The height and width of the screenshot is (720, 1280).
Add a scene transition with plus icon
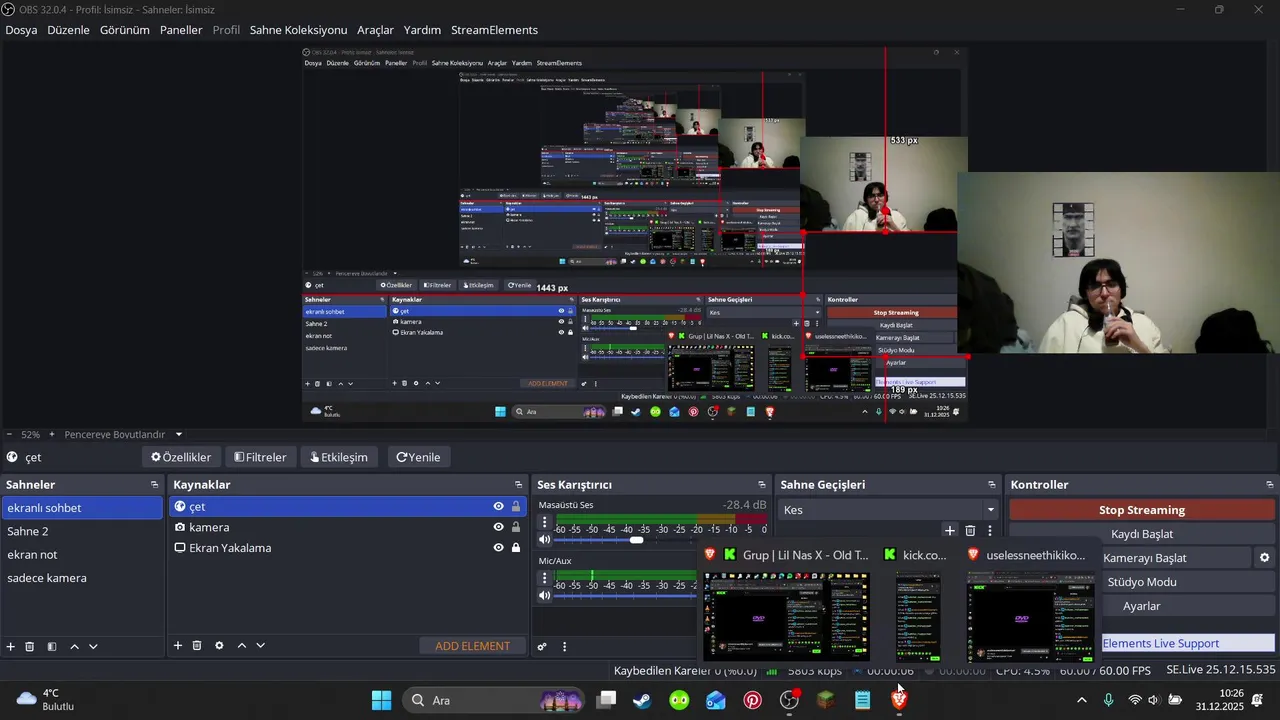coord(950,531)
